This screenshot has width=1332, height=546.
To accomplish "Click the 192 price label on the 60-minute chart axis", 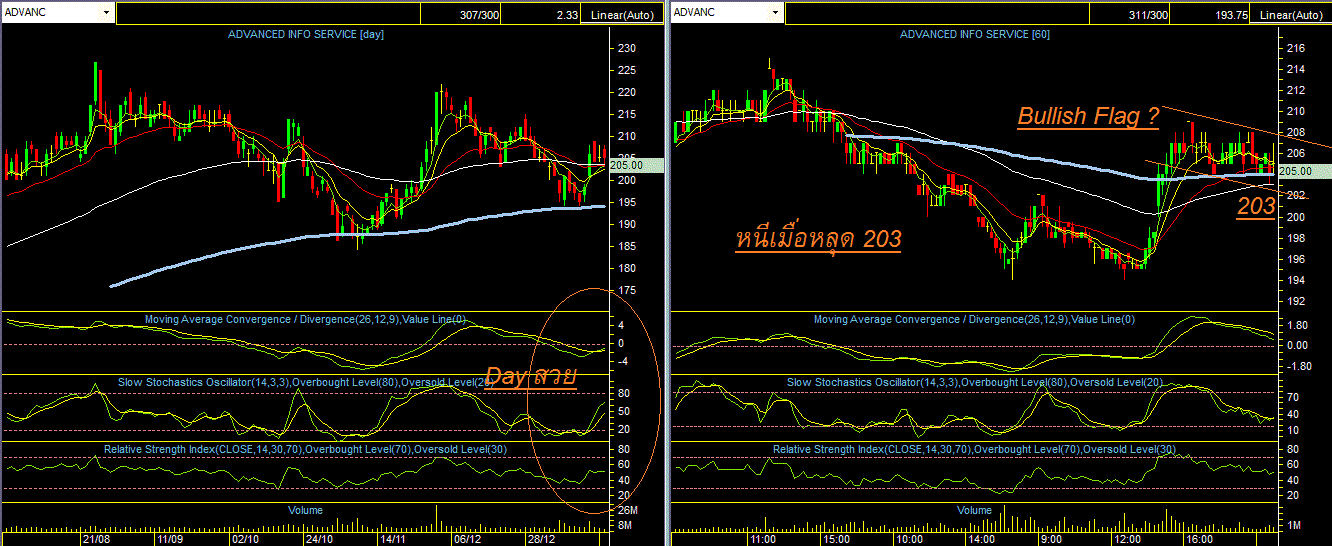I will tap(1294, 300).
